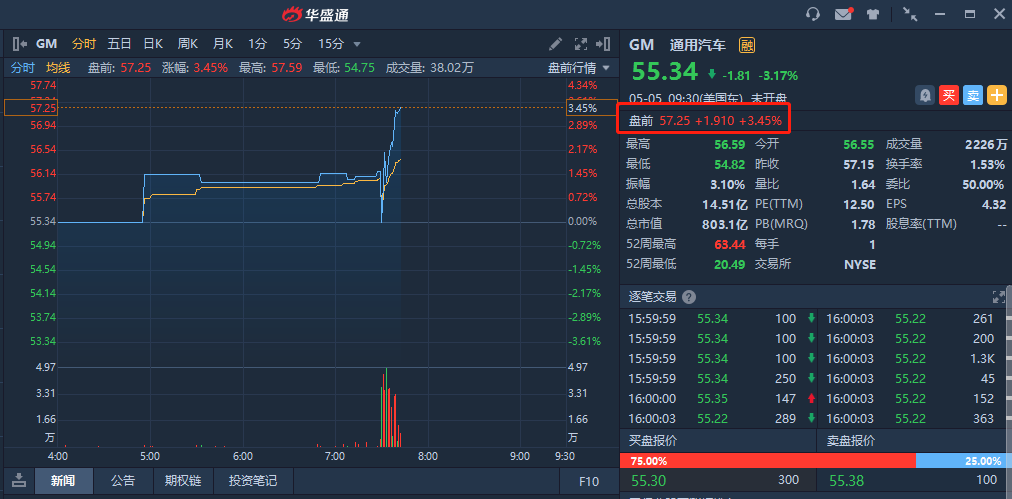1012x499 pixels.
Task: Click the 委比 value 50.00%
Action: 984,185
